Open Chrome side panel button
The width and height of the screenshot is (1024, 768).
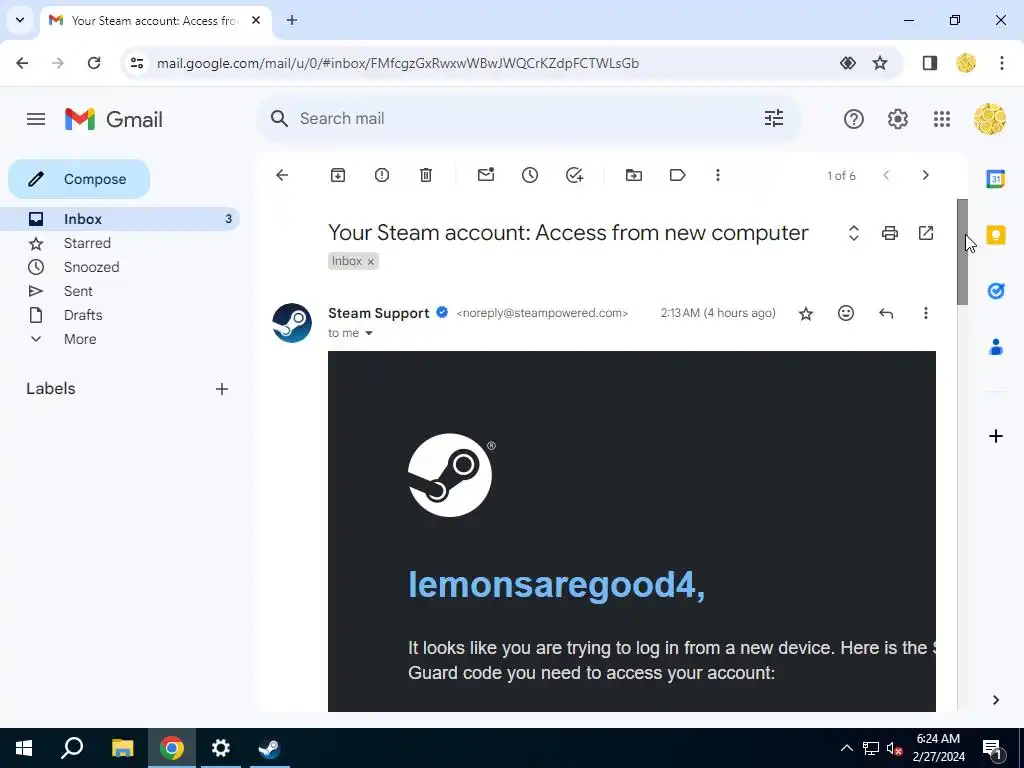click(x=929, y=63)
